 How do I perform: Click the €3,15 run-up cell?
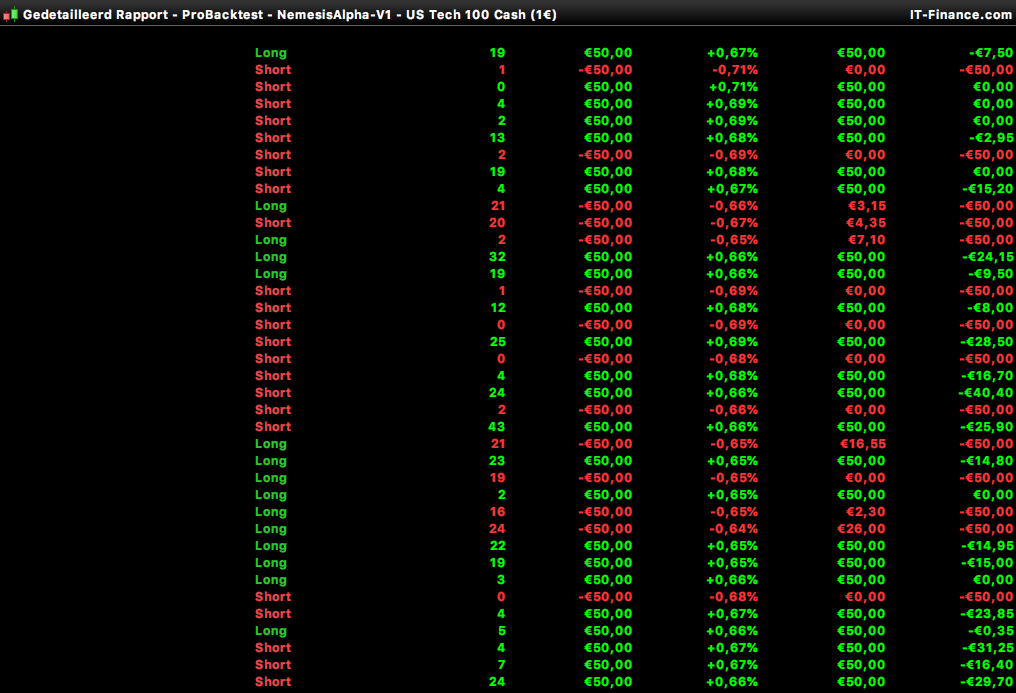pyautogui.click(x=867, y=206)
